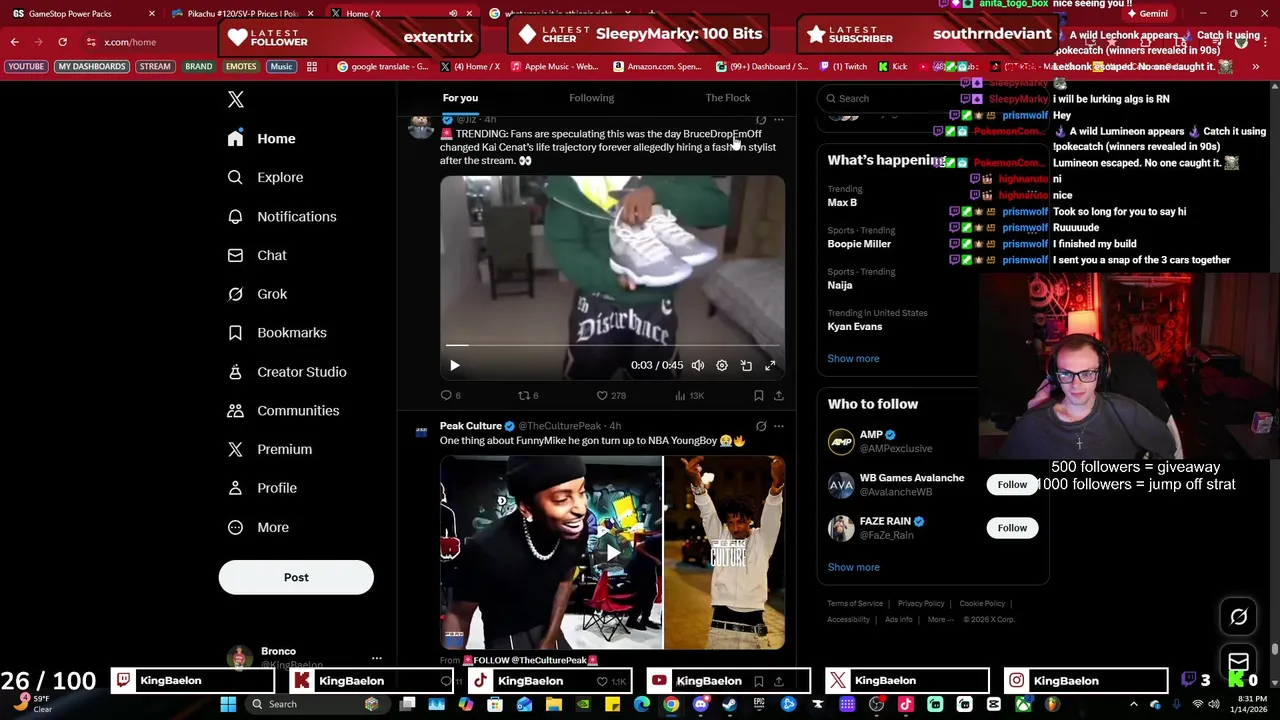The width and height of the screenshot is (1280, 720).
Task: Open more options on Kai Cenat post
Action: click(779, 120)
